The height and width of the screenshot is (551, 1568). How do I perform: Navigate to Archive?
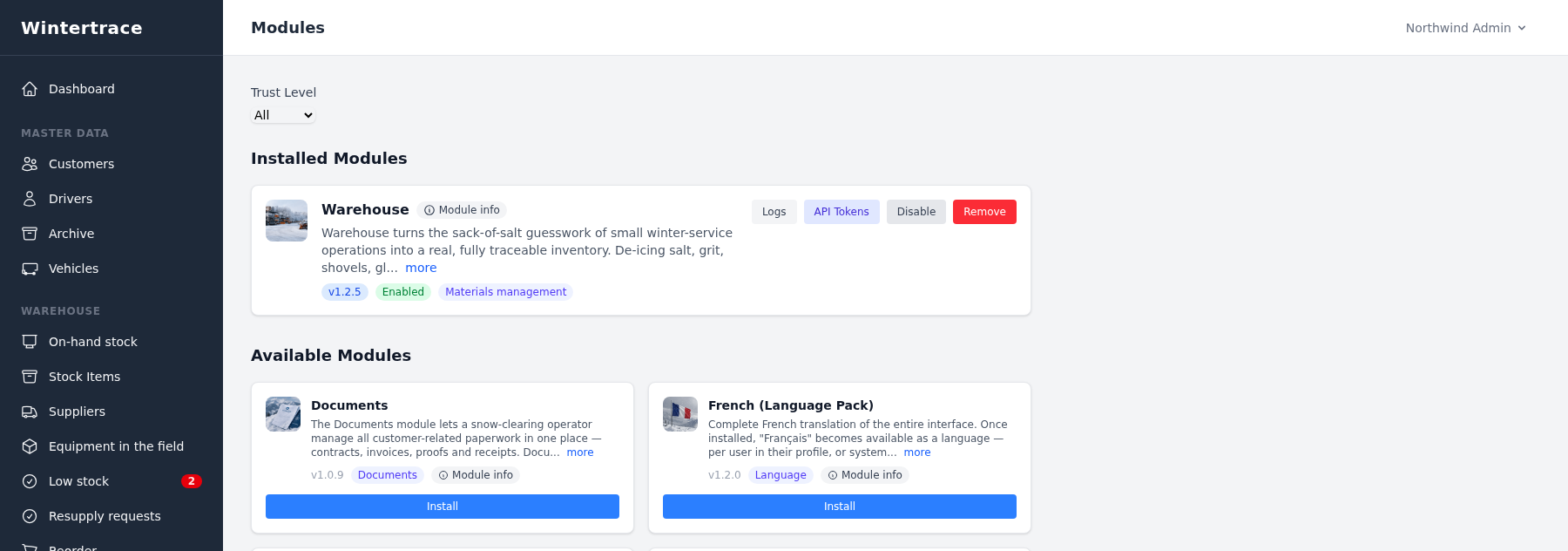pos(112,234)
